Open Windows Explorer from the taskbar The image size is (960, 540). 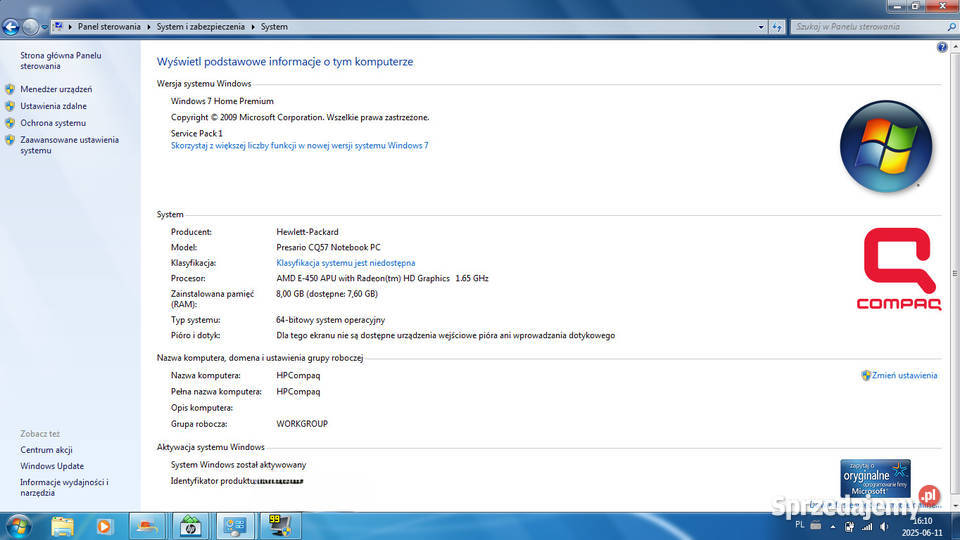coord(62,527)
